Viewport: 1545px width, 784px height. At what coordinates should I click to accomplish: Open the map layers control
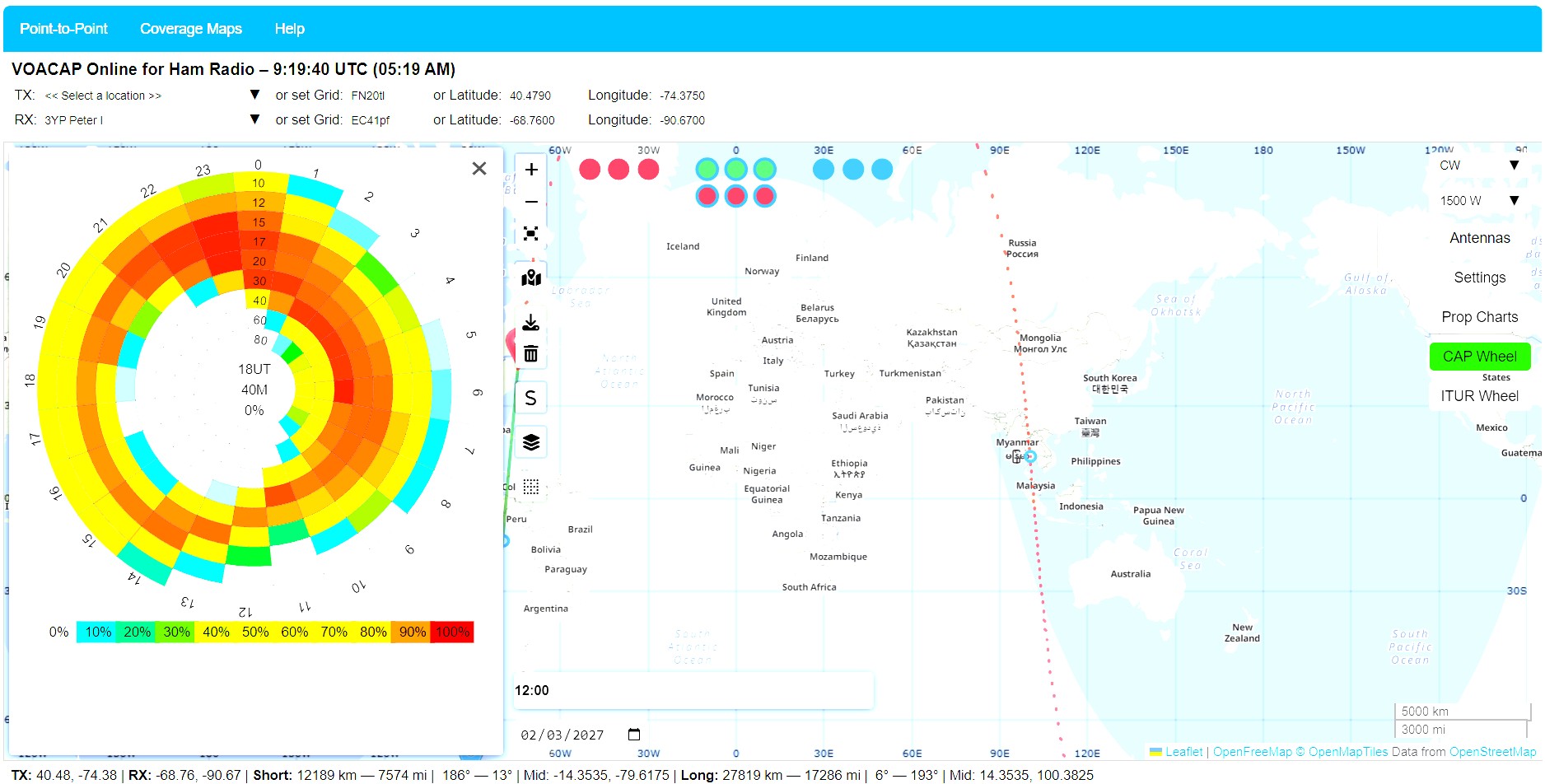pos(531,442)
